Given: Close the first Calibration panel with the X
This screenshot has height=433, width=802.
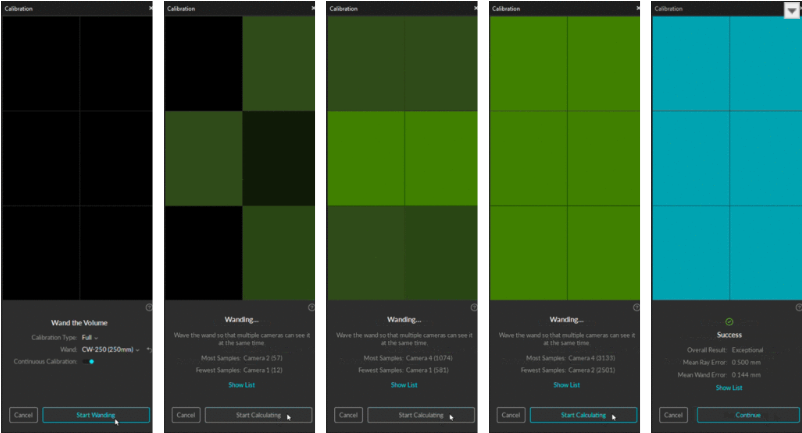Looking at the screenshot, I should click(151, 8).
